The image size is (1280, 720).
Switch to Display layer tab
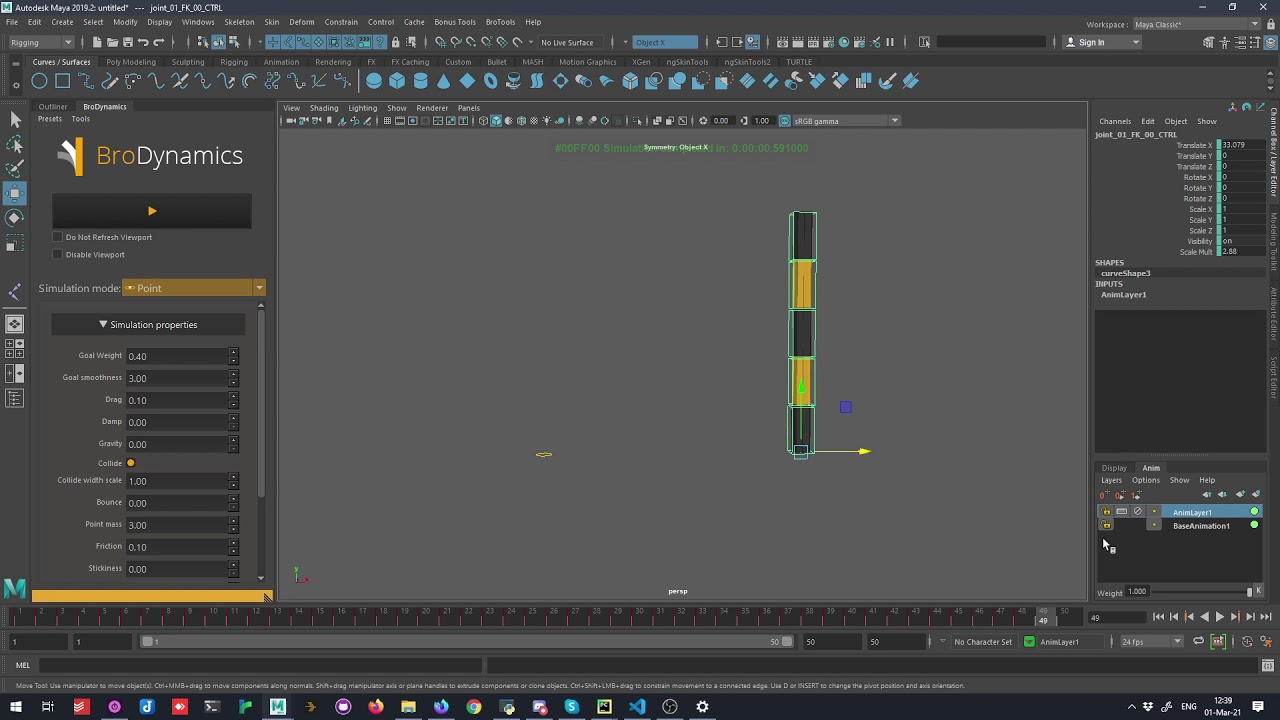pyautogui.click(x=1114, y=468)
